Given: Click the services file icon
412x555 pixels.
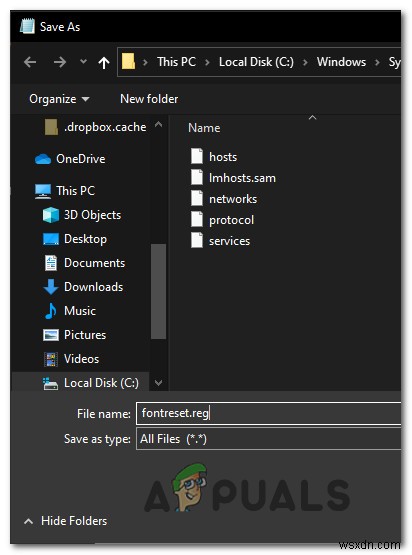Looking at the screenshot, I should tap(197, 240).
